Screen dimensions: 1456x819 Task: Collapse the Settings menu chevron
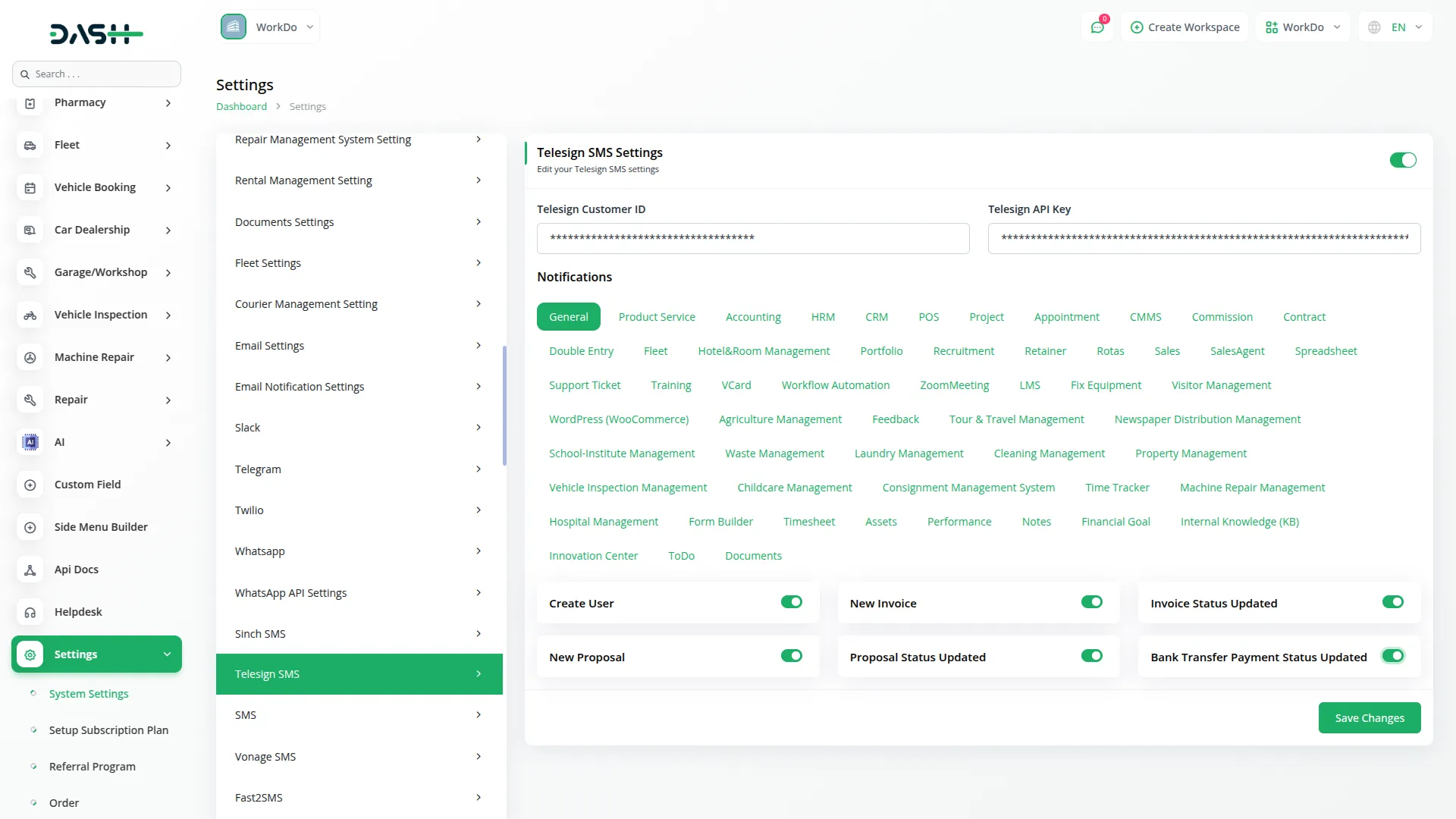pyautogui.click(x=167, y=654)
